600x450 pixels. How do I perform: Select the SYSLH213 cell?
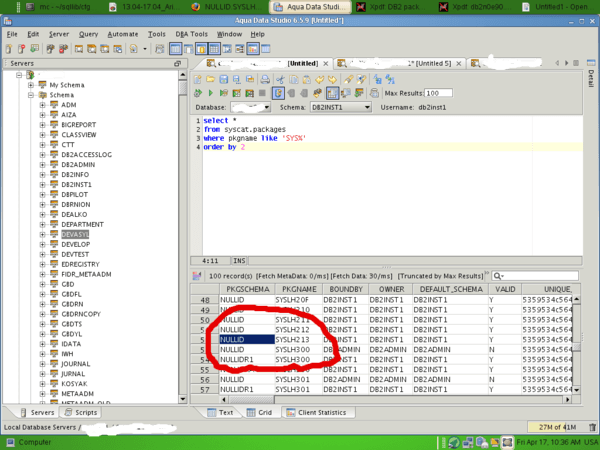(298, 339)
